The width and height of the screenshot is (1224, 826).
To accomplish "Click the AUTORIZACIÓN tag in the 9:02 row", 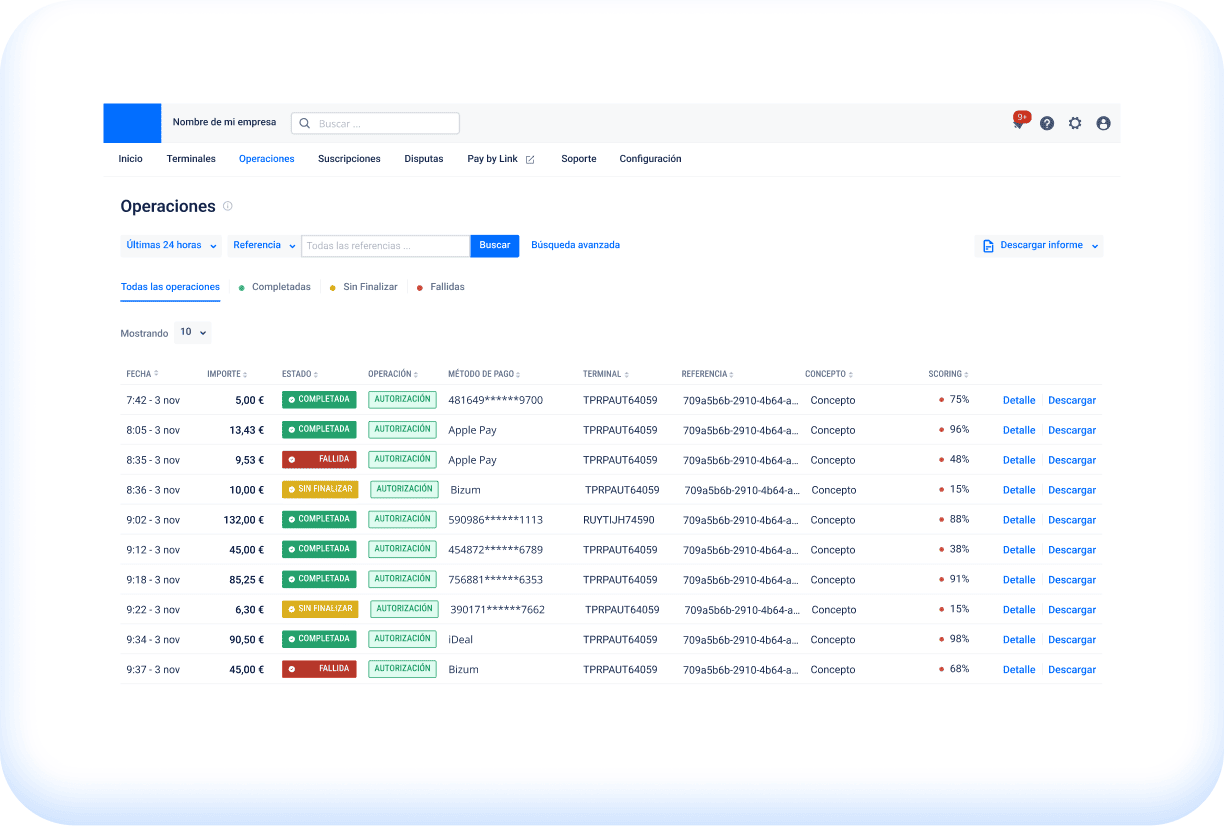I will 402,519.
